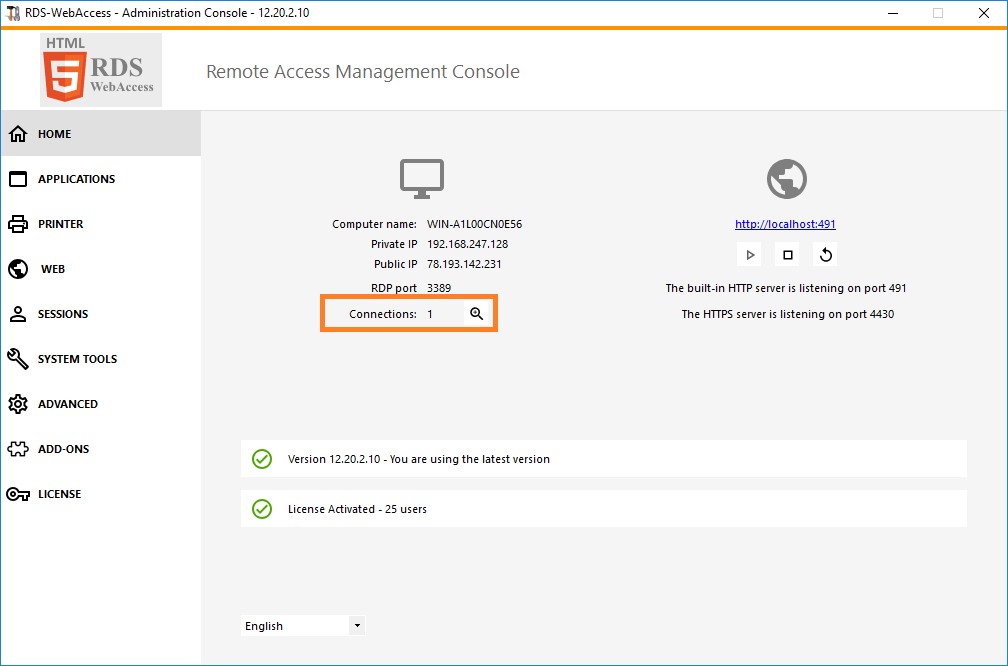Viewport: 1008px width, 666px height.
Task: Start the web server with the play icon
Action: tap(750, 255)
